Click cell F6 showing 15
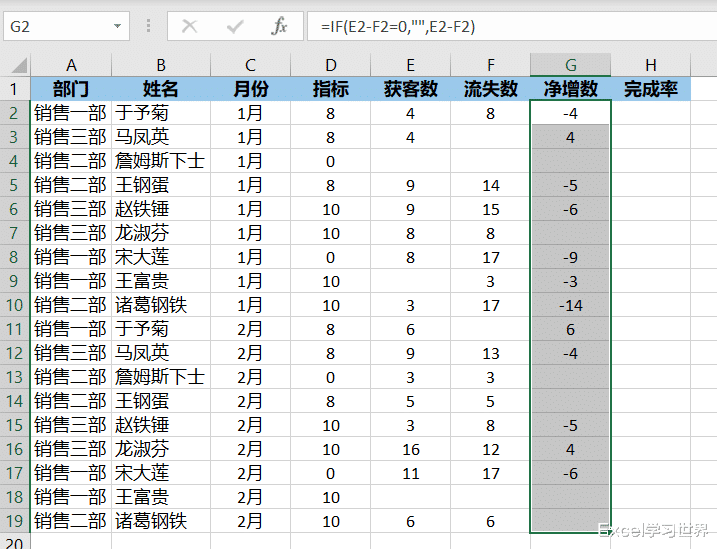 [x=490, y=209]
